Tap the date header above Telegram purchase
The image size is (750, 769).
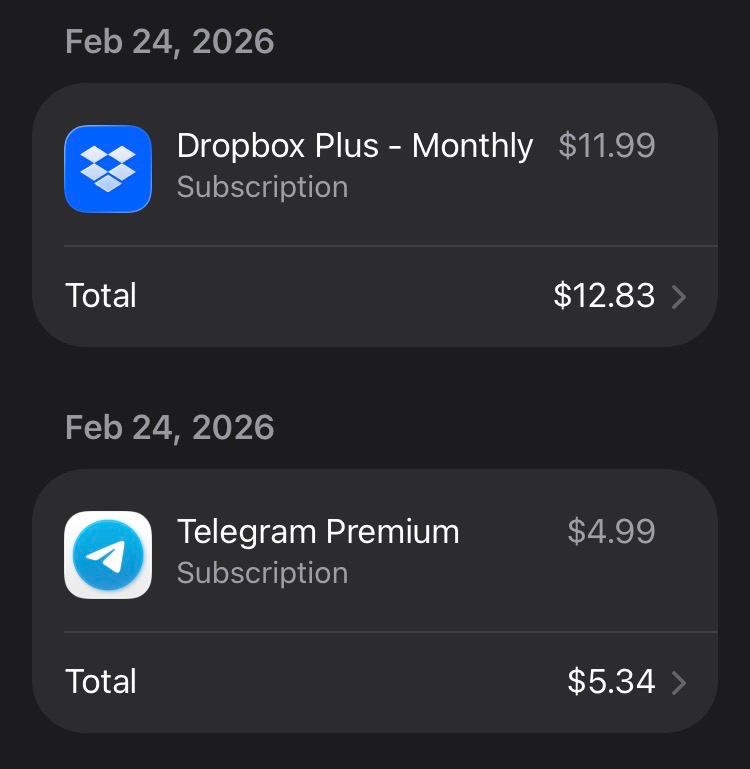(169, 428)
